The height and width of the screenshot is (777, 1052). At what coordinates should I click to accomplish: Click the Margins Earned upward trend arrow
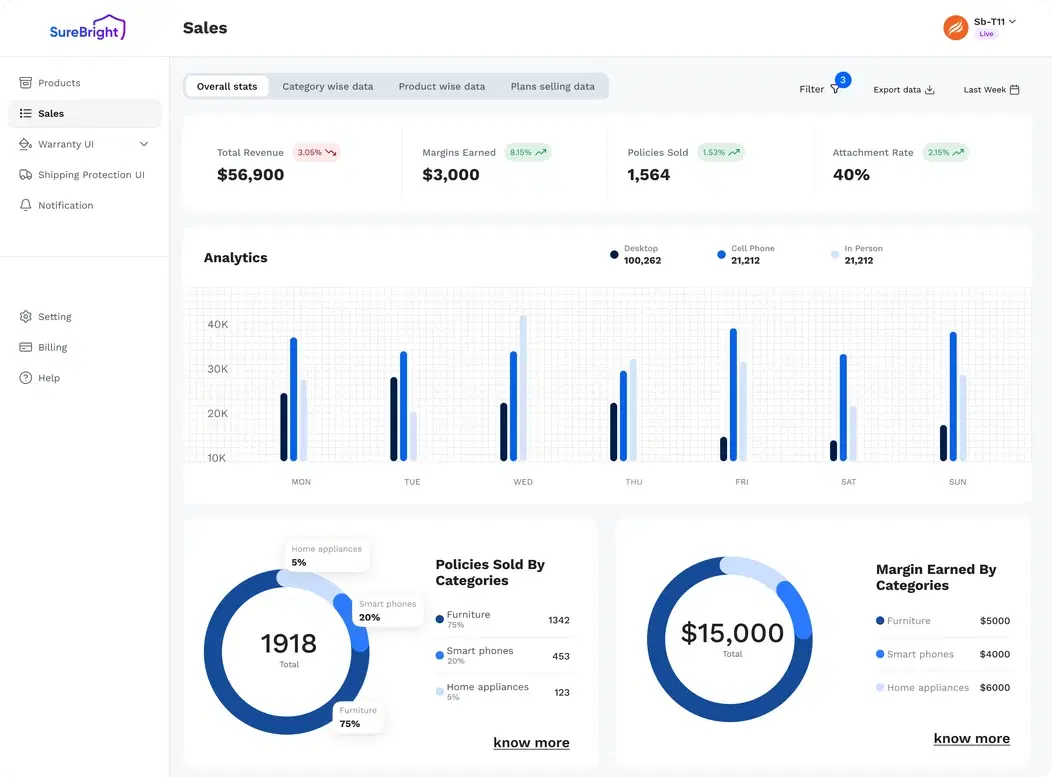[x=541, y=152]
